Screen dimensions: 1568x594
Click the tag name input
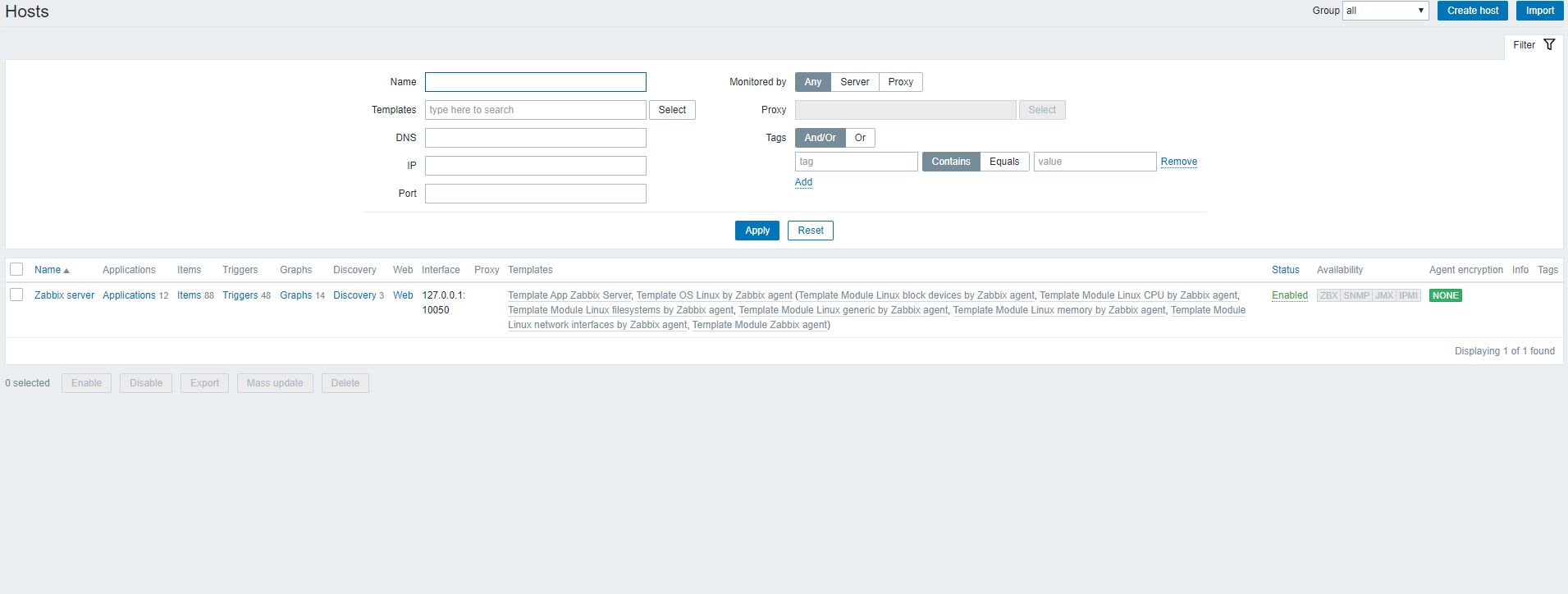(x=857, y=162)
